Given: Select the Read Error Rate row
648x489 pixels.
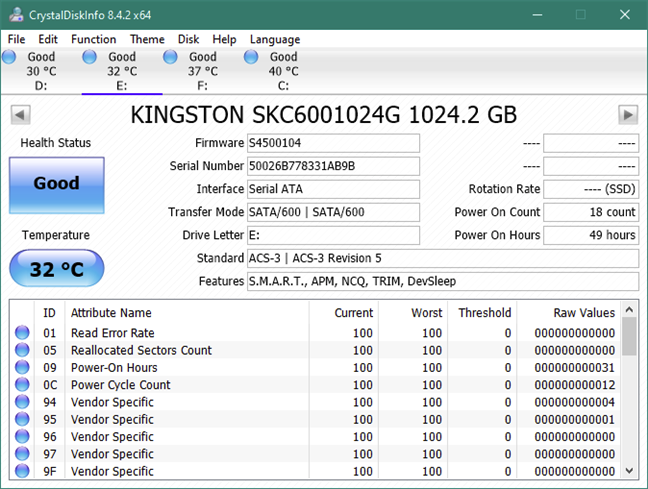Looking at the screenshot, I should pyautogui.click(x=315, y=333).
